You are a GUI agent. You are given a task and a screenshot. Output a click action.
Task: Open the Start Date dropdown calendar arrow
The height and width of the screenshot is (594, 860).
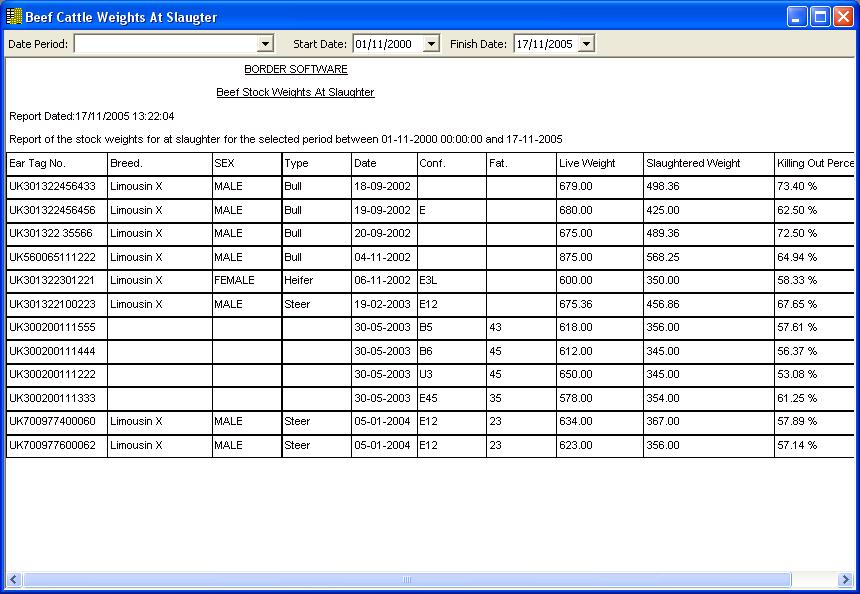pyautogui.click(x=432, y=44)
